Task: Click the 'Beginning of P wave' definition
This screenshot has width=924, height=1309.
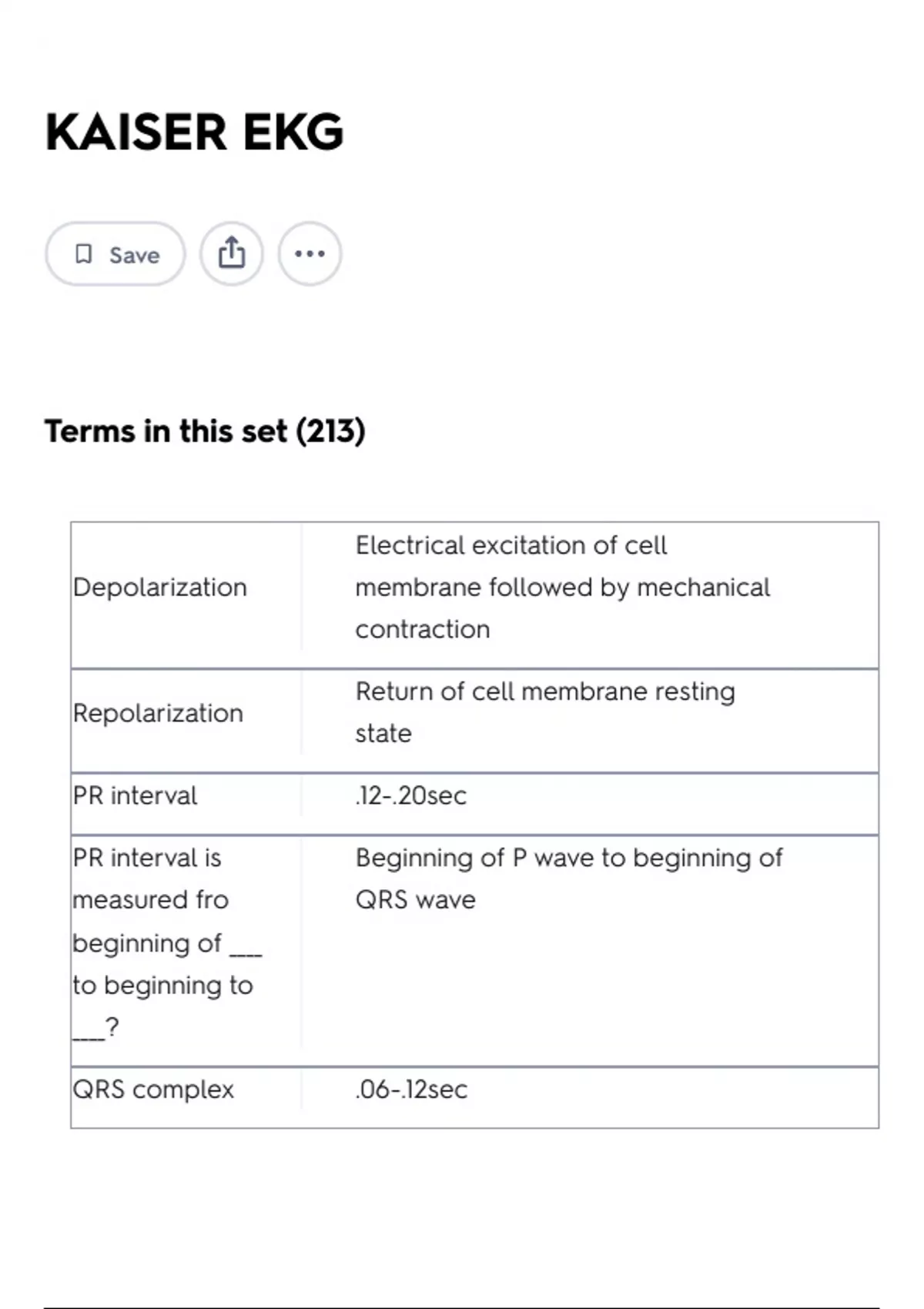Action: click(567, 878)
